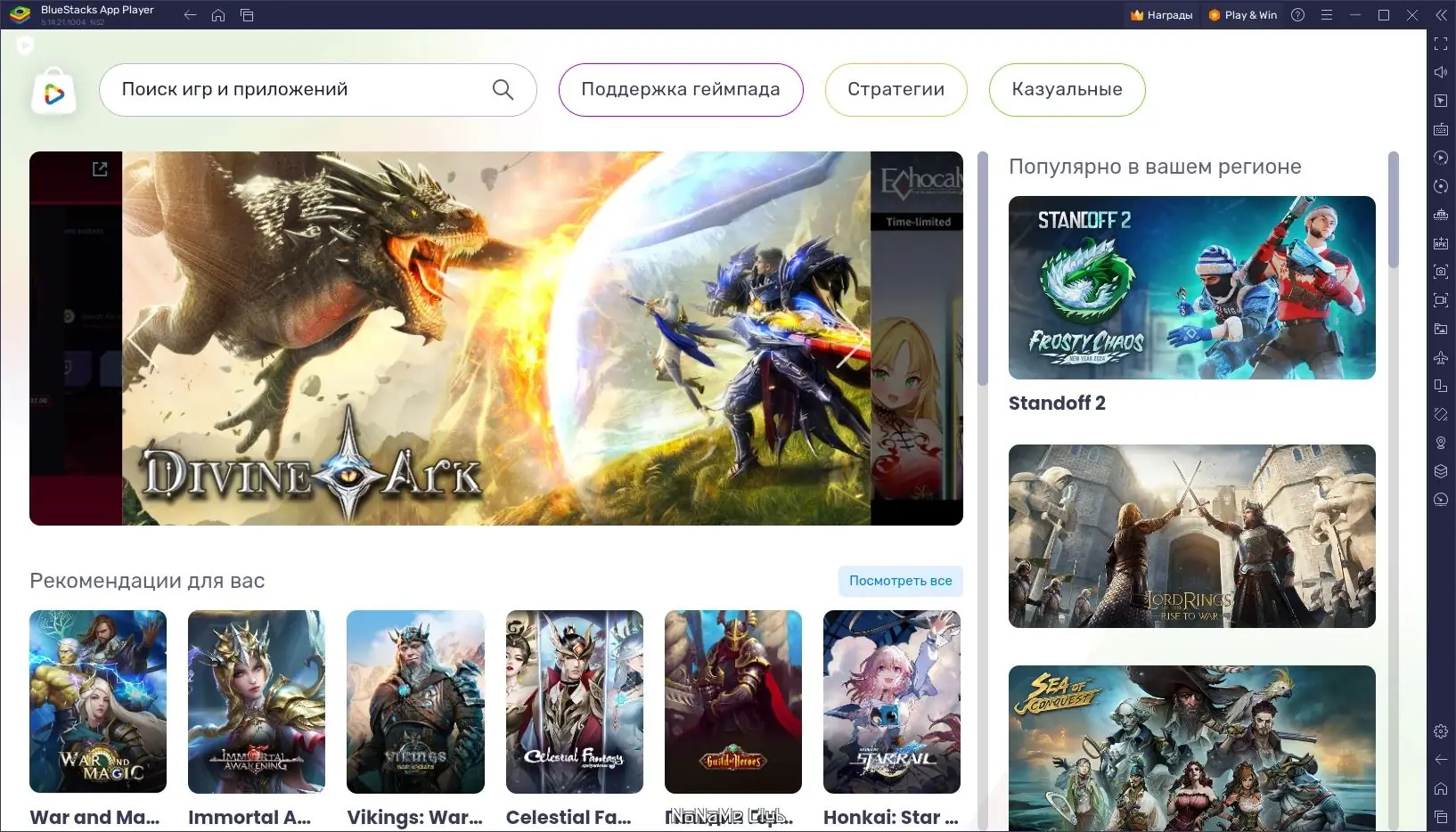Install an APK via the sidebar icon

(1441, 243)
